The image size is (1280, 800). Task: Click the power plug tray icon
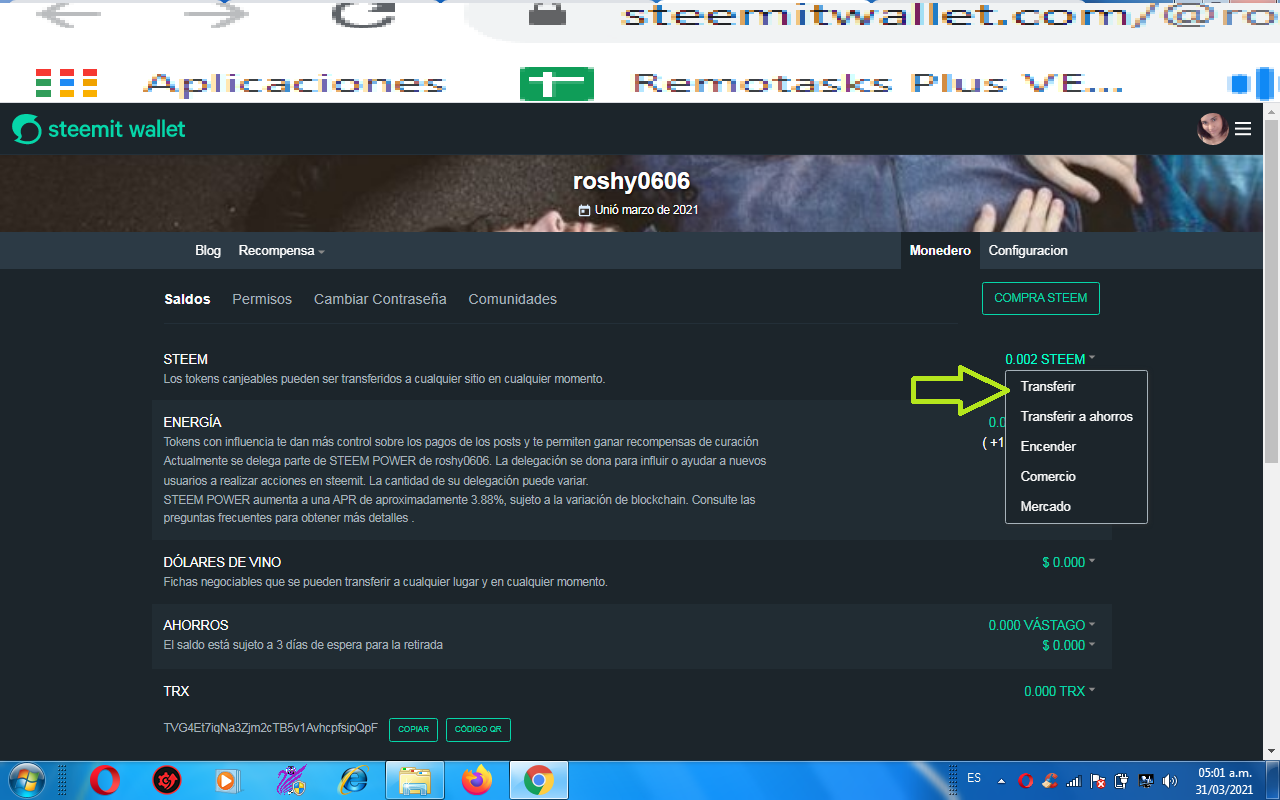[x=1122, y=780]
